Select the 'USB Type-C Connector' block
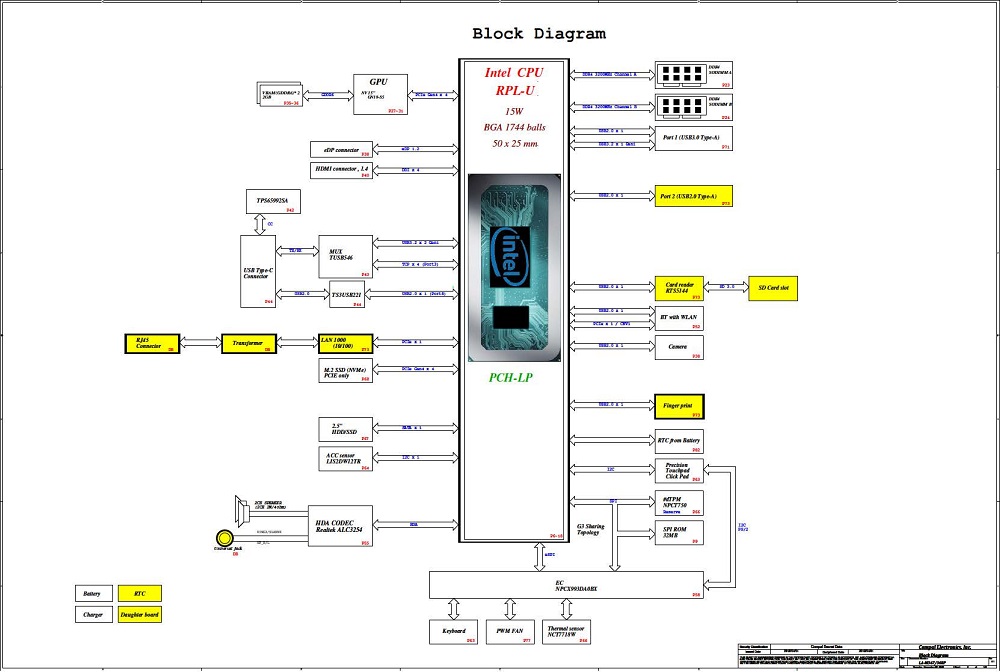Screen dimensions: 1000x672 [x=258, y=272]
